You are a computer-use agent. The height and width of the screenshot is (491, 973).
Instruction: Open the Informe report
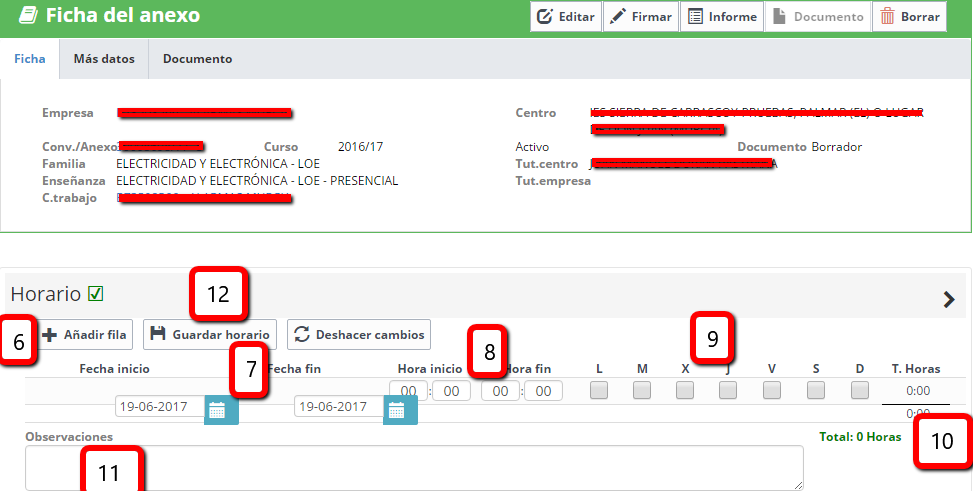[721, 17]
